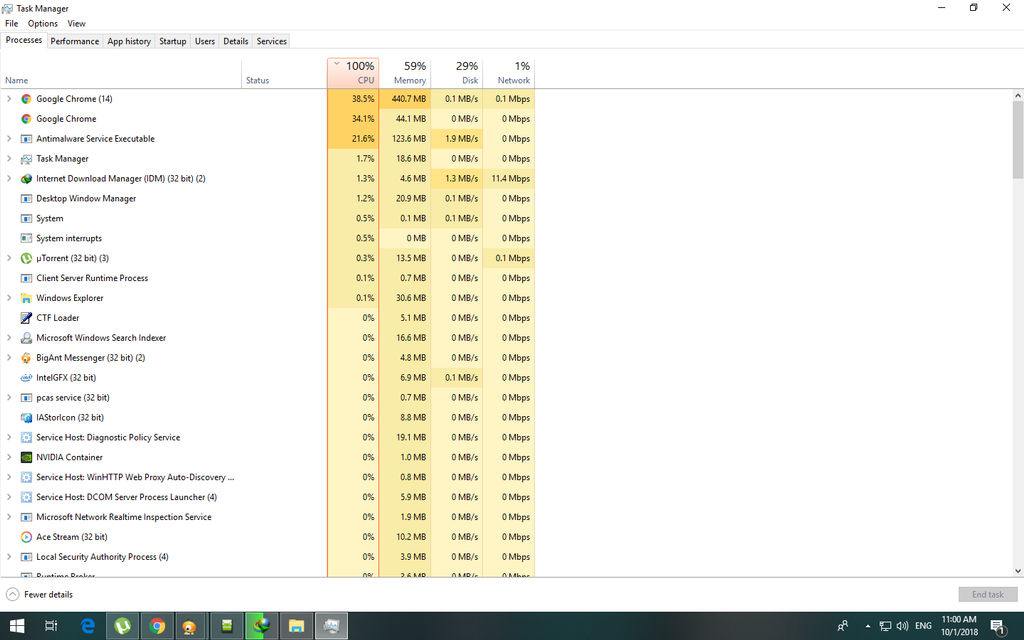The image size is (1024, 640).
Task: Sort processes by Network column
Action: pyautogui.click(x=509, y=72)
